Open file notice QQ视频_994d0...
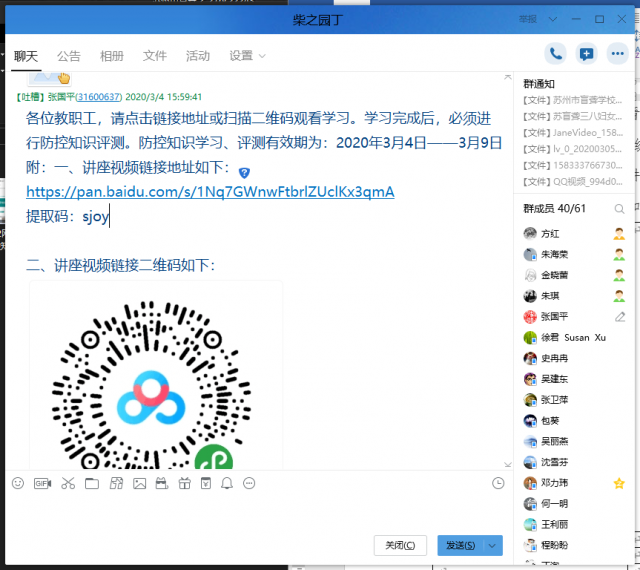The image size is (640, 570). (572, 182)
